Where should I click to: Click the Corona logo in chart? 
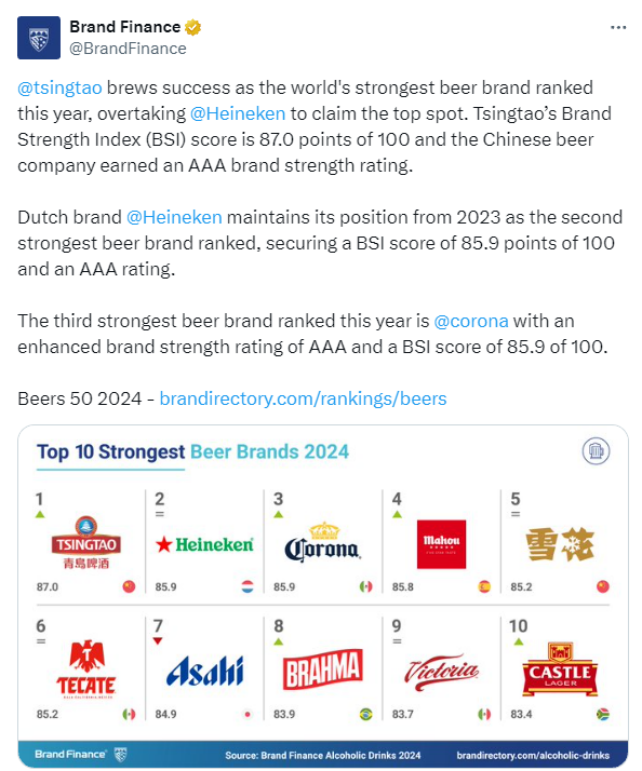pyautogui.click(x=323, y=543)
